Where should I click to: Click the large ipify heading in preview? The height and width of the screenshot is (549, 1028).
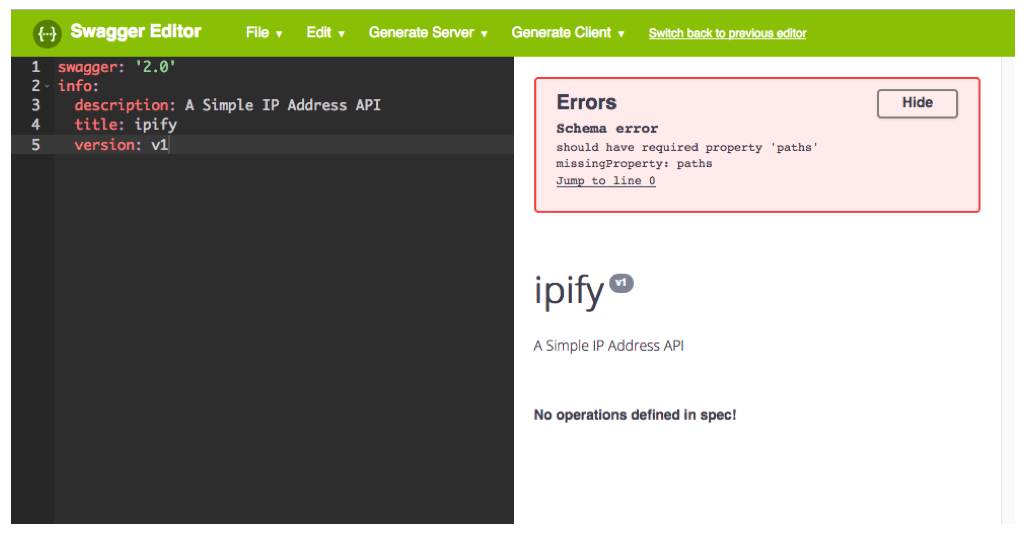569,291
